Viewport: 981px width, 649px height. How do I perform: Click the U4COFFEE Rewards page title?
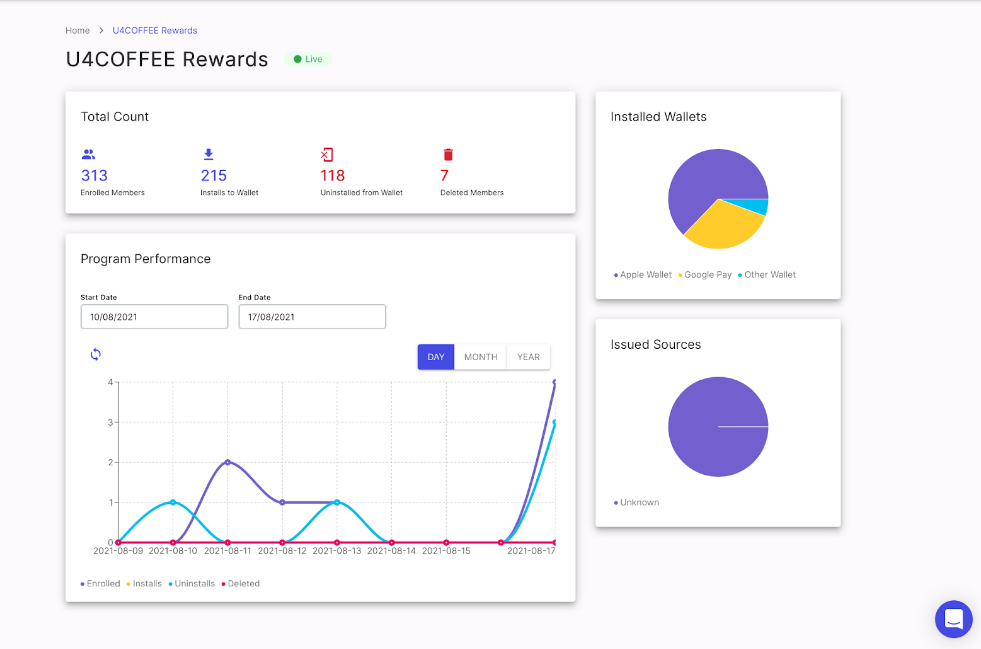pyautogui.click(x=167, y=59)
